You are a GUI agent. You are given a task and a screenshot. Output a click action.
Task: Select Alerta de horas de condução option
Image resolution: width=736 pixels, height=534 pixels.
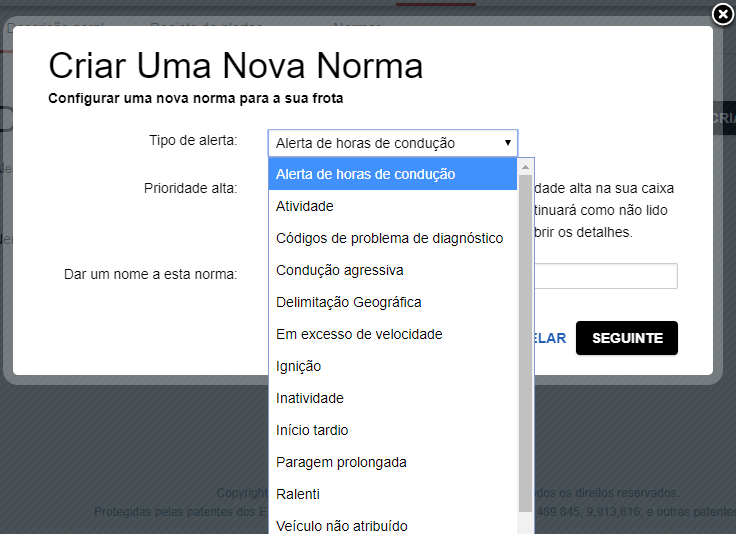[x=393, y=174]
